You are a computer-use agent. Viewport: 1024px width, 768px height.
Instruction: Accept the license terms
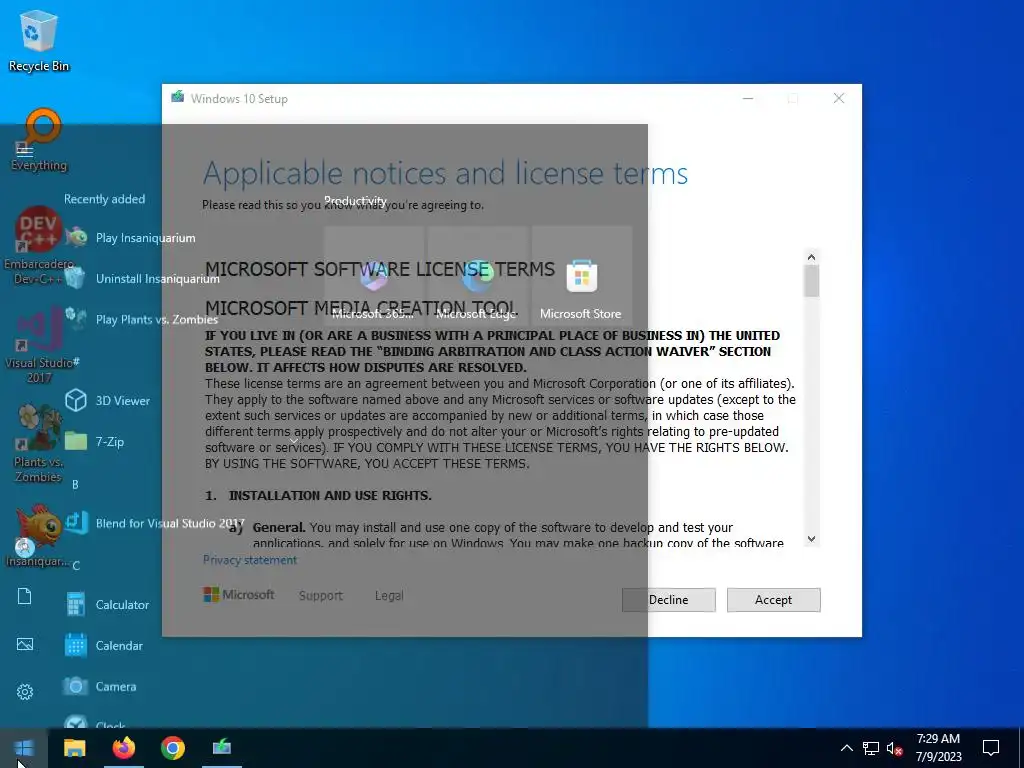(x=773, y=600)
